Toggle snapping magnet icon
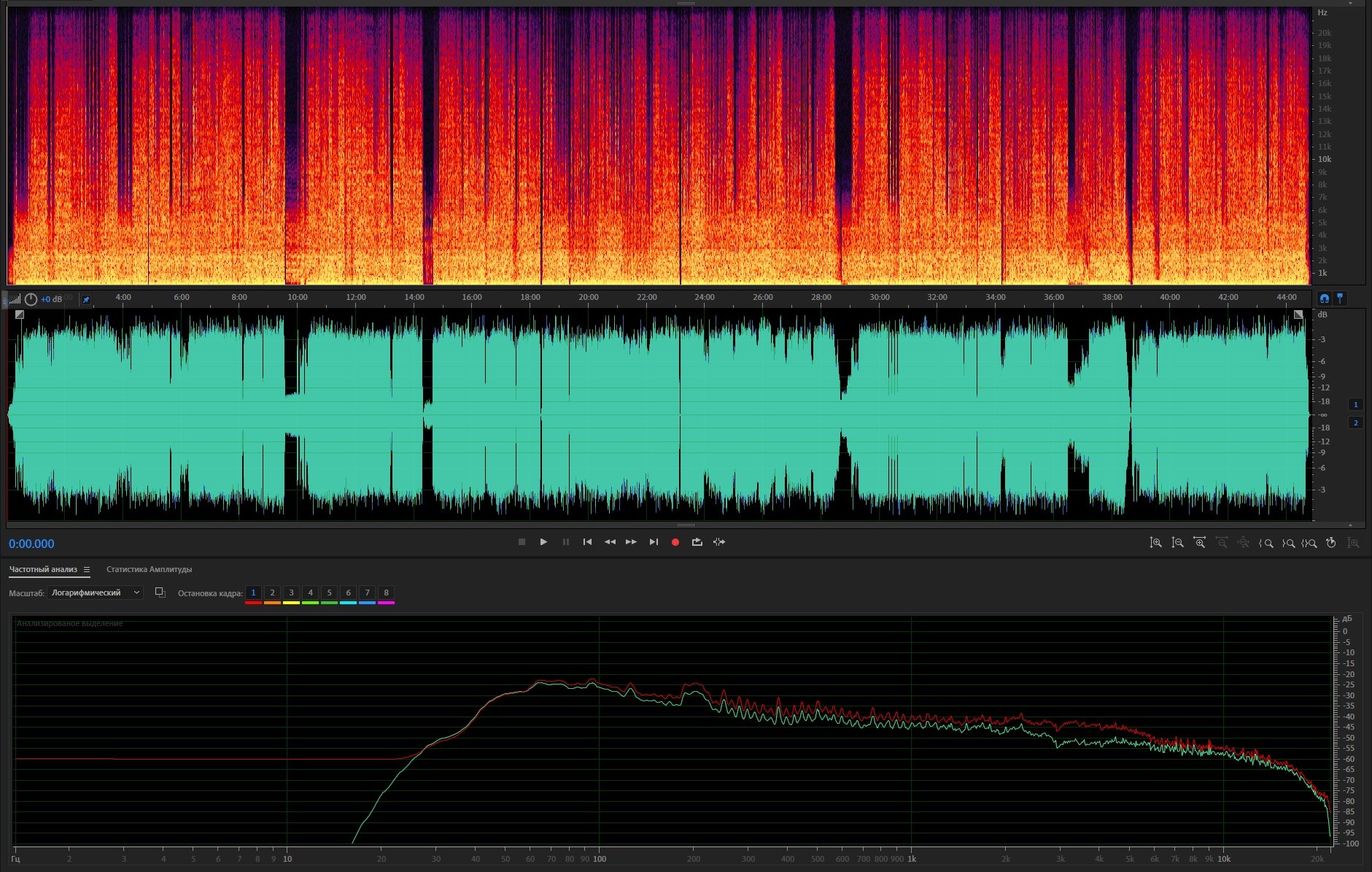Screen dimensions: 1372x872 1325,298
